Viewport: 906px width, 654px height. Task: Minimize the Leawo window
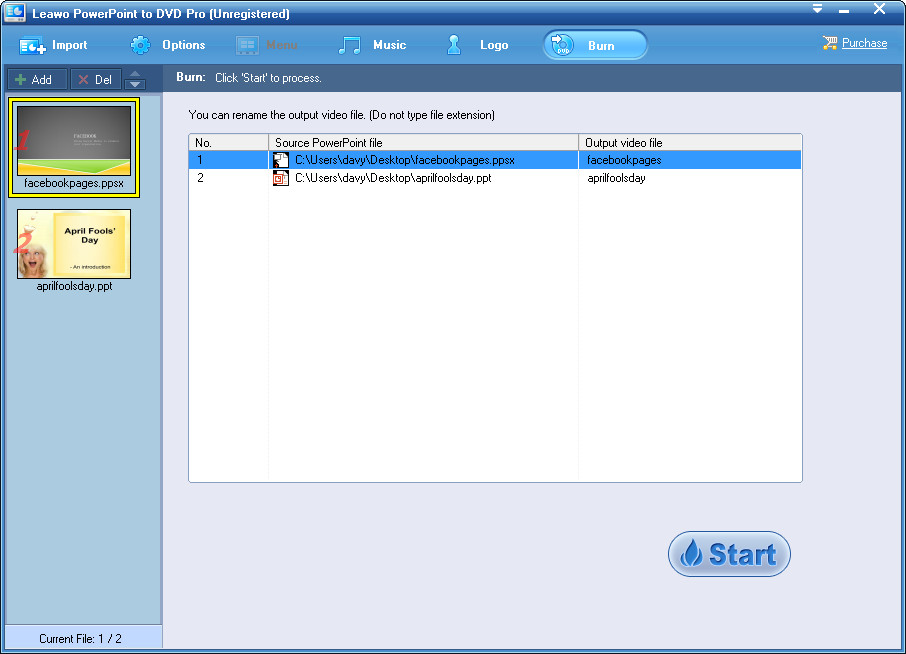click(x=844, y=10)
